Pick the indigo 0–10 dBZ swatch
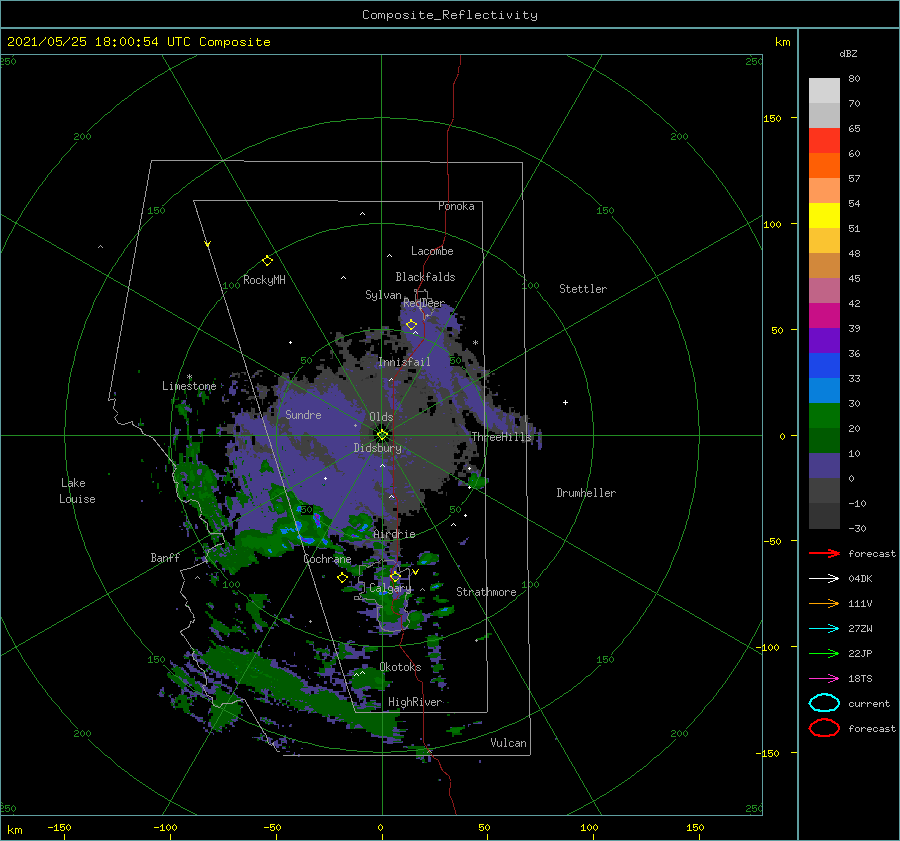Screen dimensions: 900x841 pyautogui.click(x=824, y=466)
